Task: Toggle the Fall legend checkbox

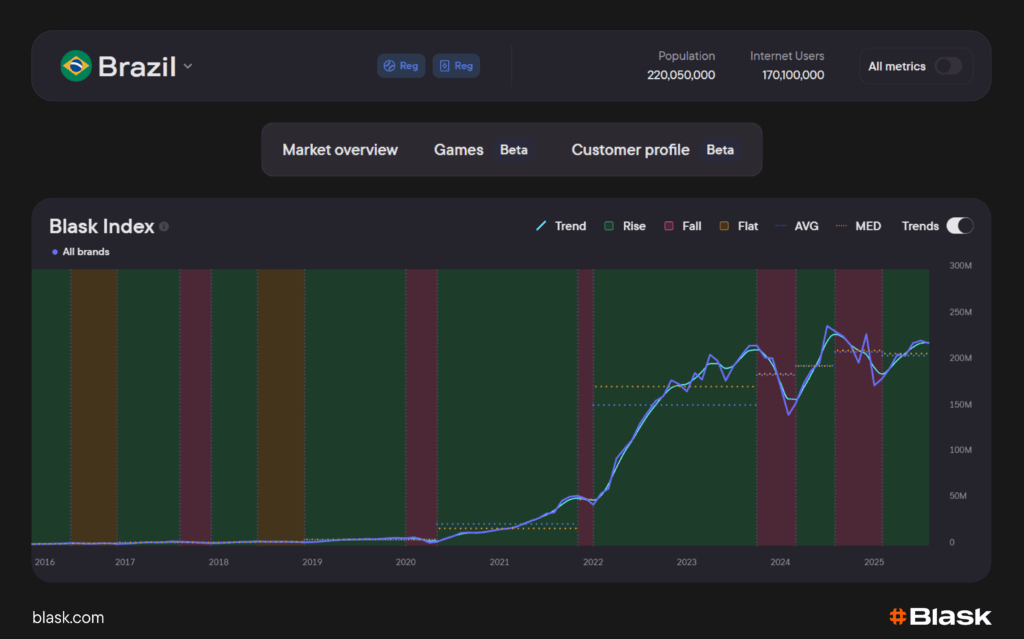Action: (x=669, y=226)
